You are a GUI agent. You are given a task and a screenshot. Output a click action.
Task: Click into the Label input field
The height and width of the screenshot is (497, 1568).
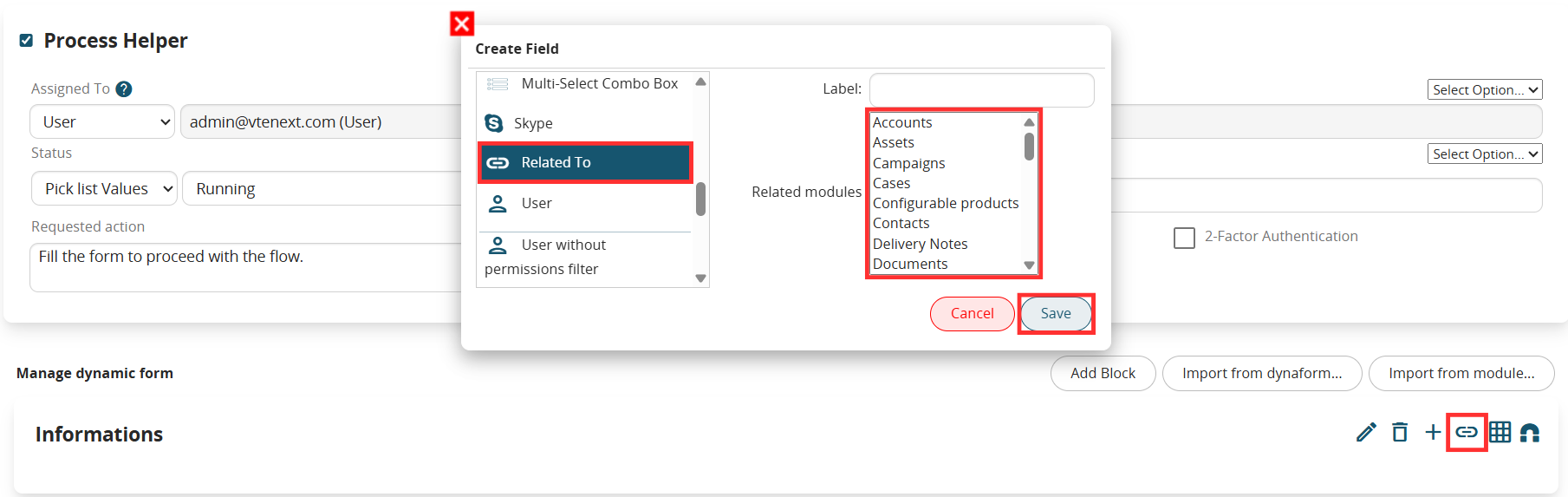(x=981, y=89)
